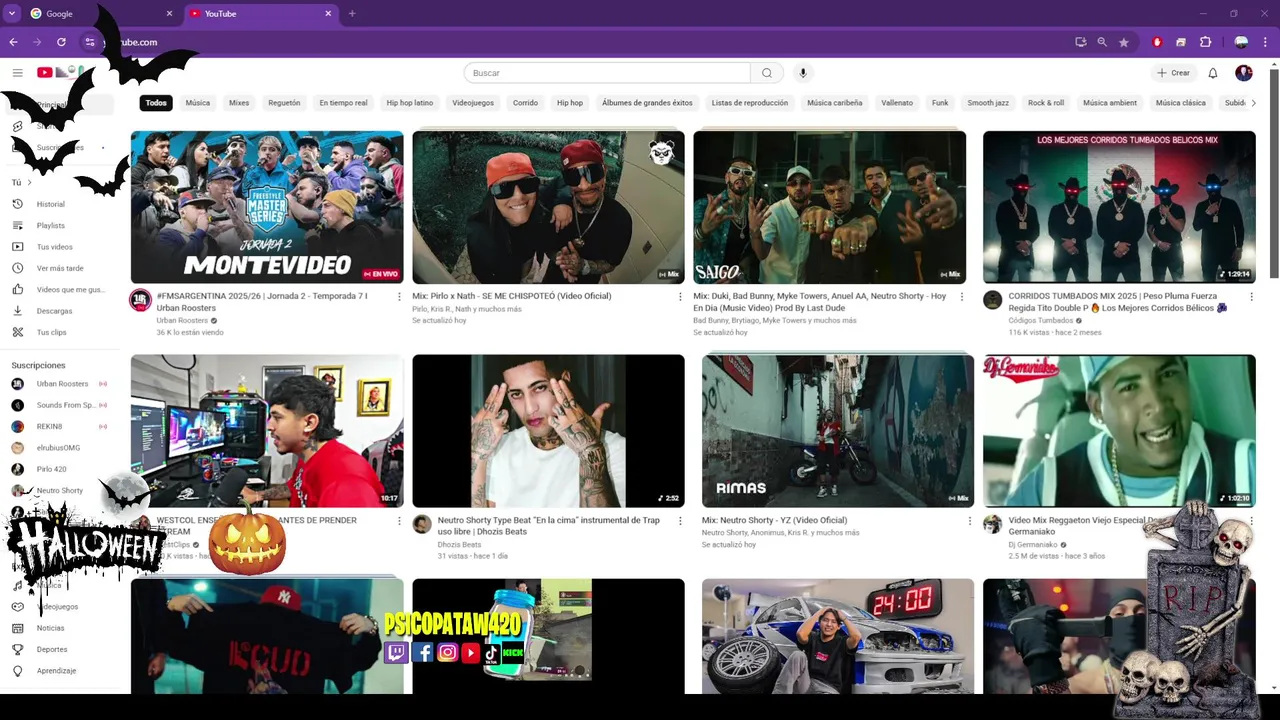This screenshot has width=1280, height=720.
Task: Click the Crear button
Action: [x=1174, y=73]
